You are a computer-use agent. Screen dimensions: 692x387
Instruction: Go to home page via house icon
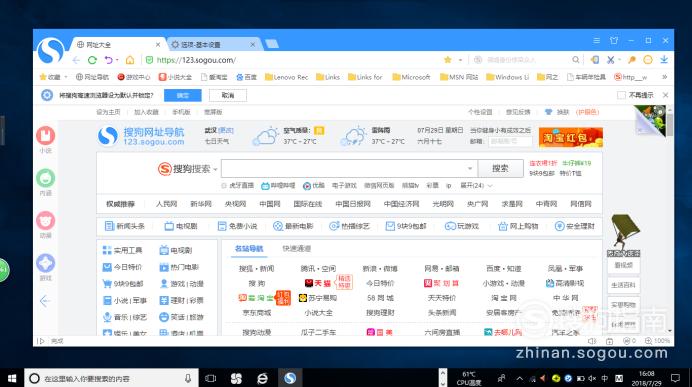[130, 60]
